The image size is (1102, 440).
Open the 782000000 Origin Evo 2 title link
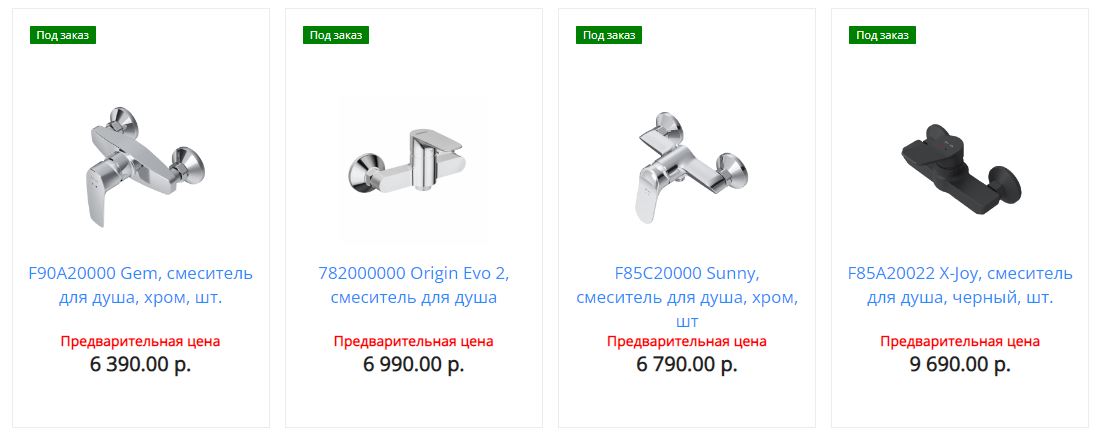(x=413, y=285)
